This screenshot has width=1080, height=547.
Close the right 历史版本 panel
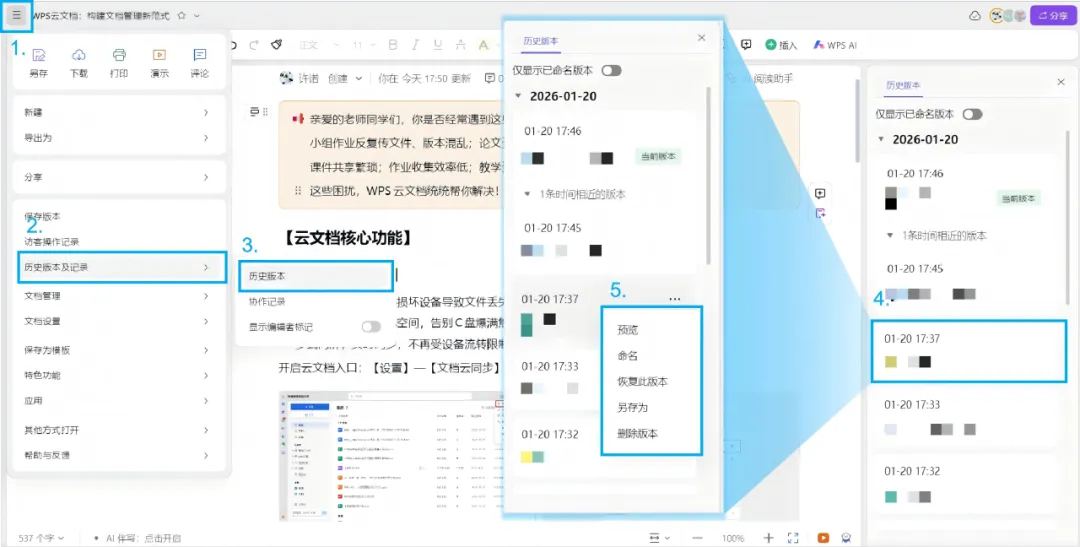pyautogui.click(x=1061, y=82)
